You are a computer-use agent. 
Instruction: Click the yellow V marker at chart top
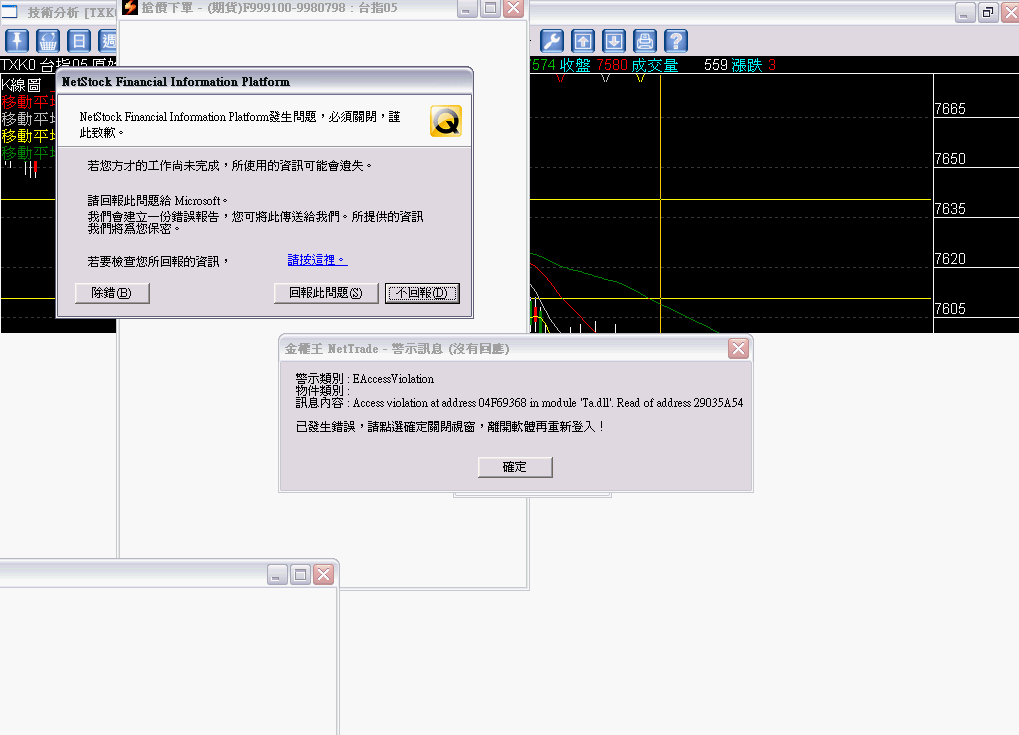click(640, 79)
